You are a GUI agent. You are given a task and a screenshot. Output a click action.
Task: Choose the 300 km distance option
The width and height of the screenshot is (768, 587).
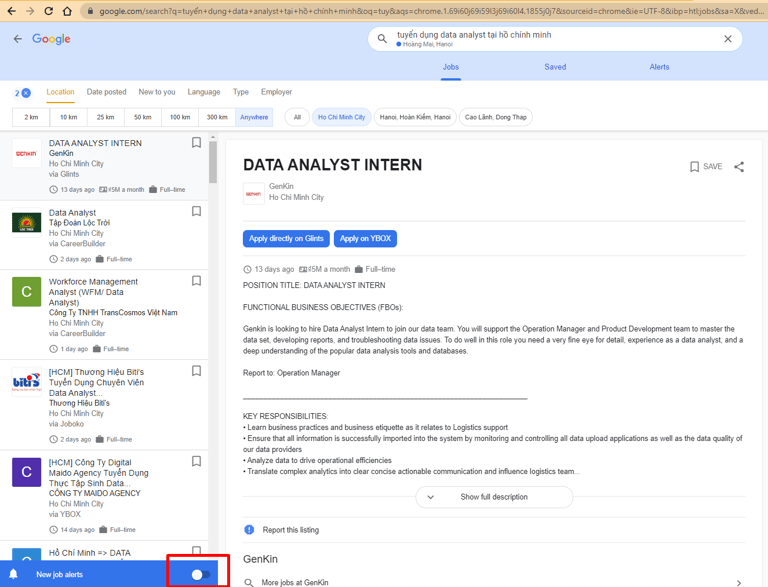coord(217,117)
